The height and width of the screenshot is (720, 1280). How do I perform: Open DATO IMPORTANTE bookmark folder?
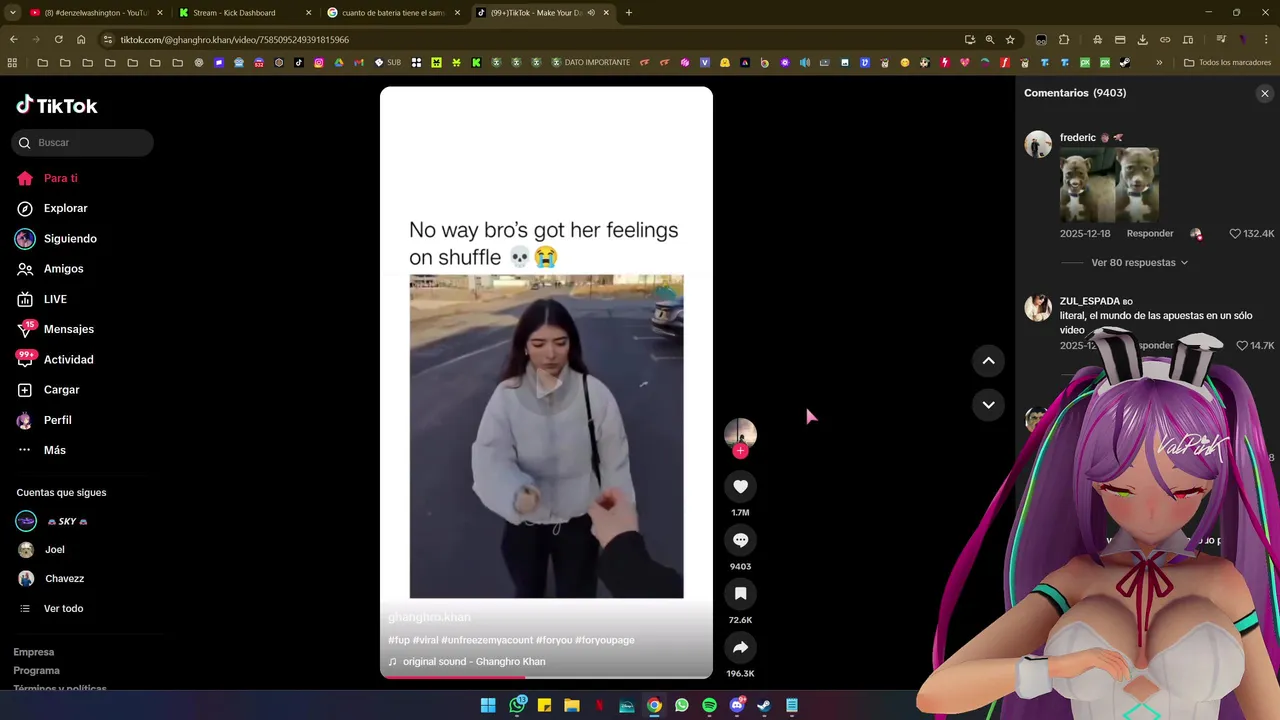(x=590, y=62)
